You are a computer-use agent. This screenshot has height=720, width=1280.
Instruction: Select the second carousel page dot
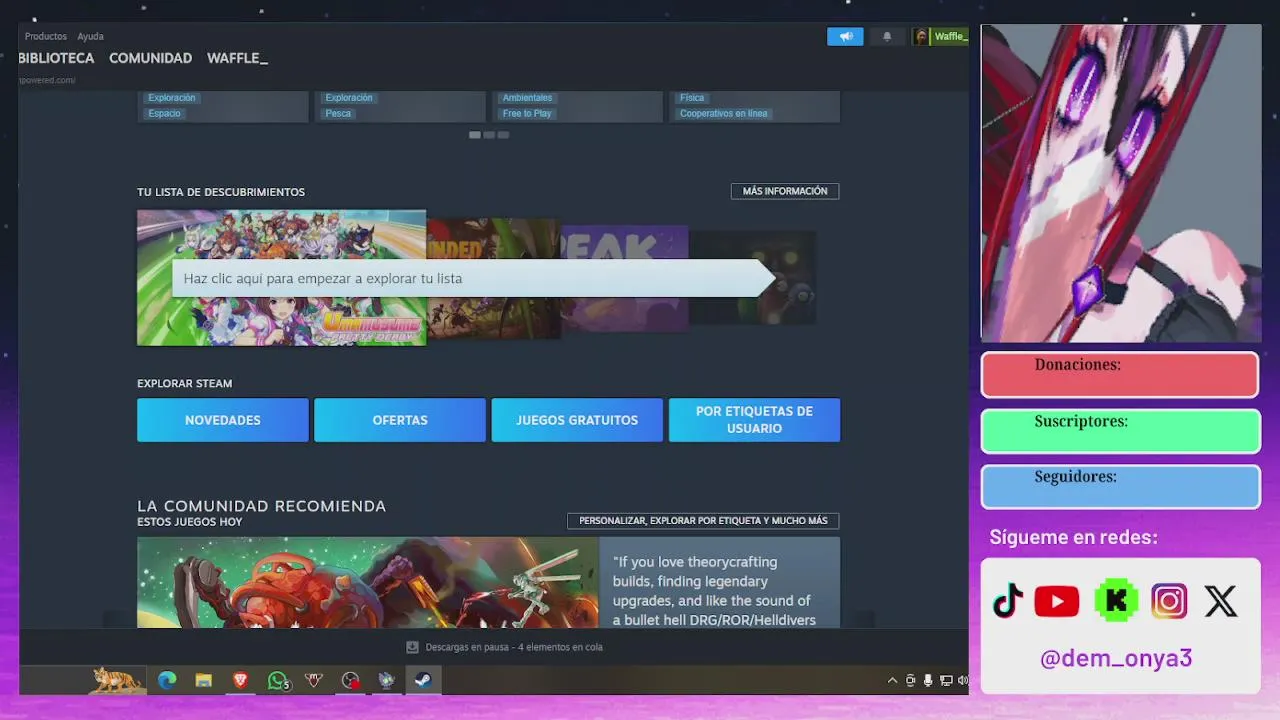click(489, 135)
